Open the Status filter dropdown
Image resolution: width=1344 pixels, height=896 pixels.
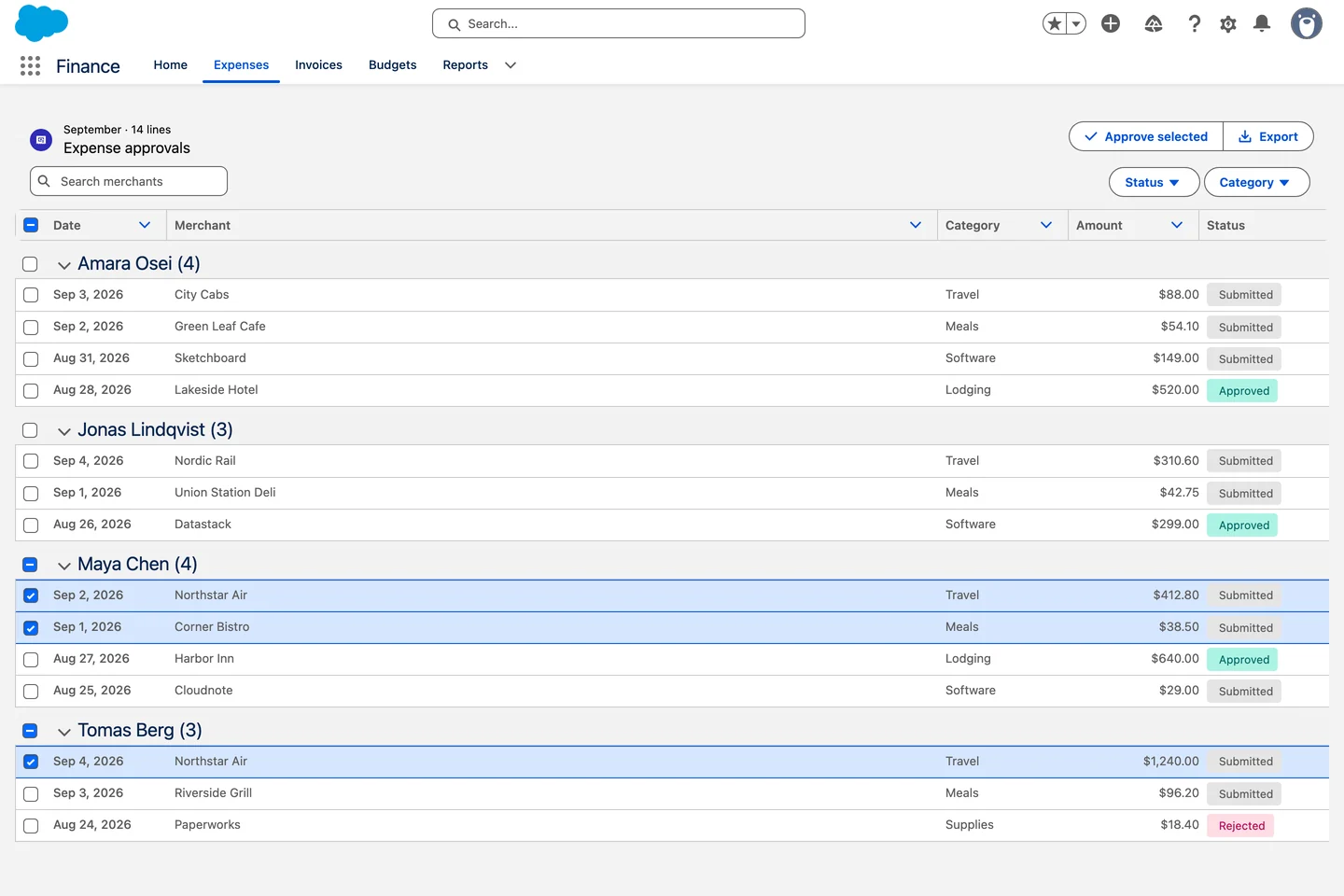[1155, 182]
